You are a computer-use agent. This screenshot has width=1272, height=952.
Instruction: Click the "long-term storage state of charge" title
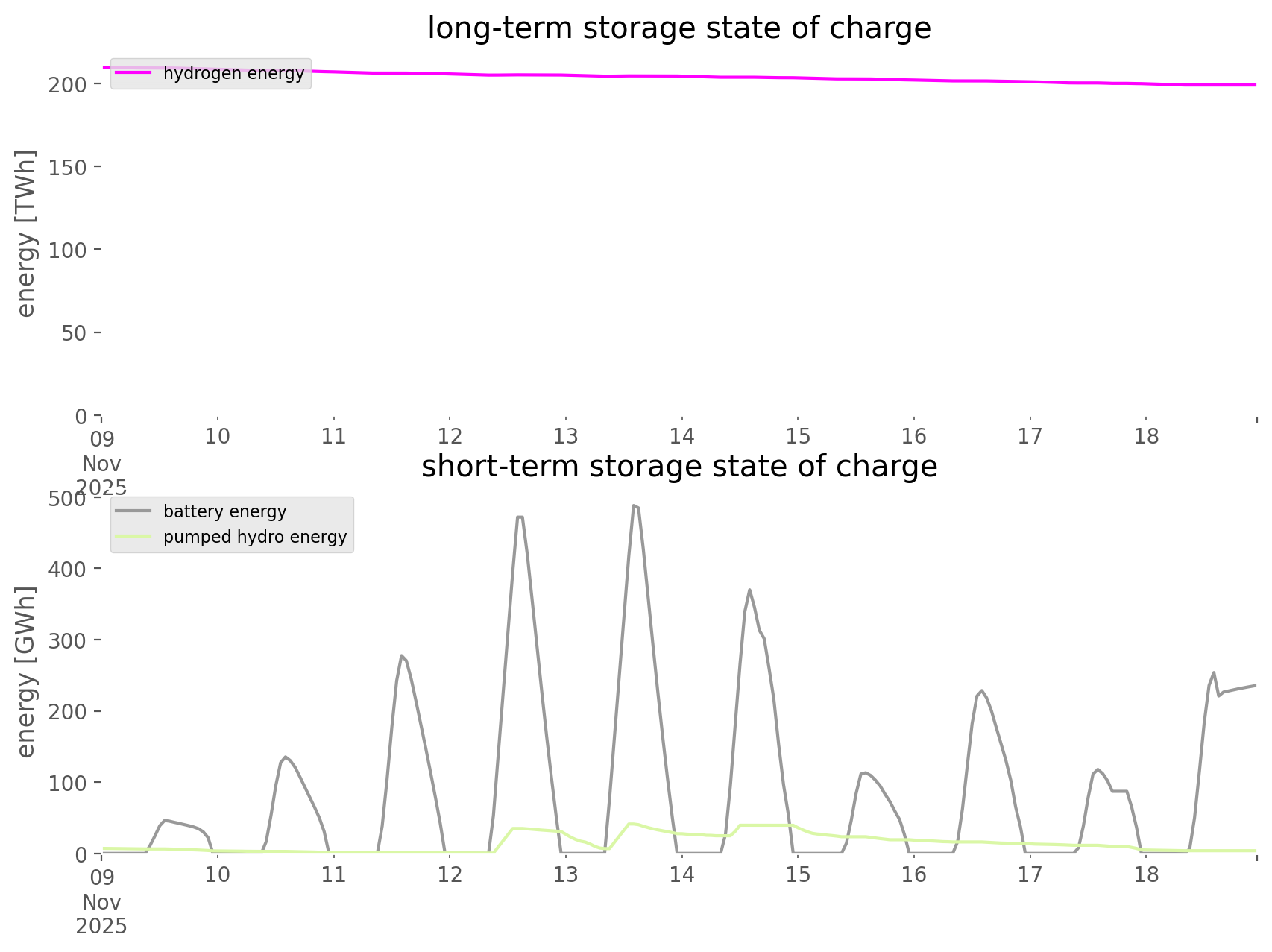coord(678,28)
